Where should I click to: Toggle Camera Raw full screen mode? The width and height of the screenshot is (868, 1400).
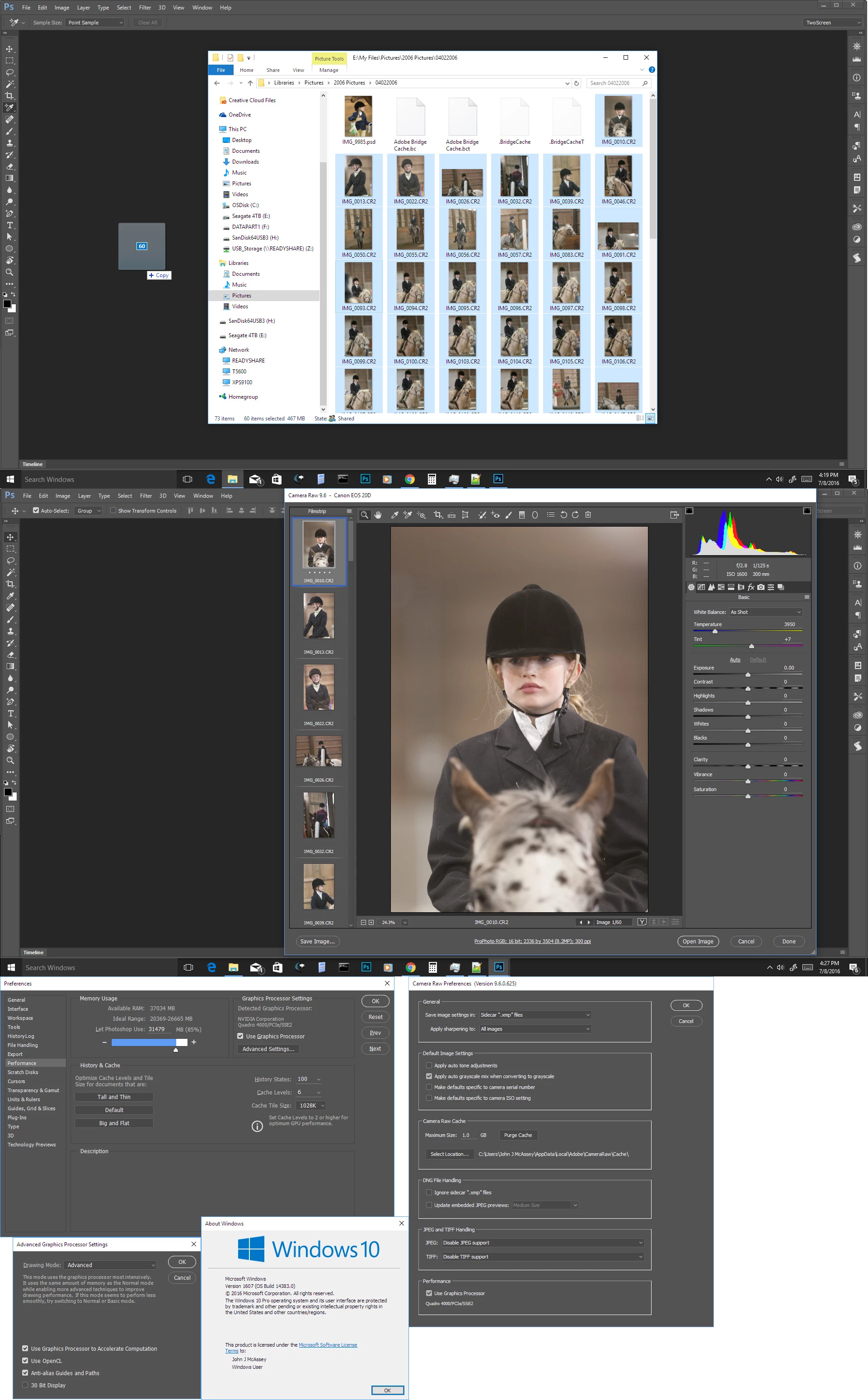[x=675, y=515]
